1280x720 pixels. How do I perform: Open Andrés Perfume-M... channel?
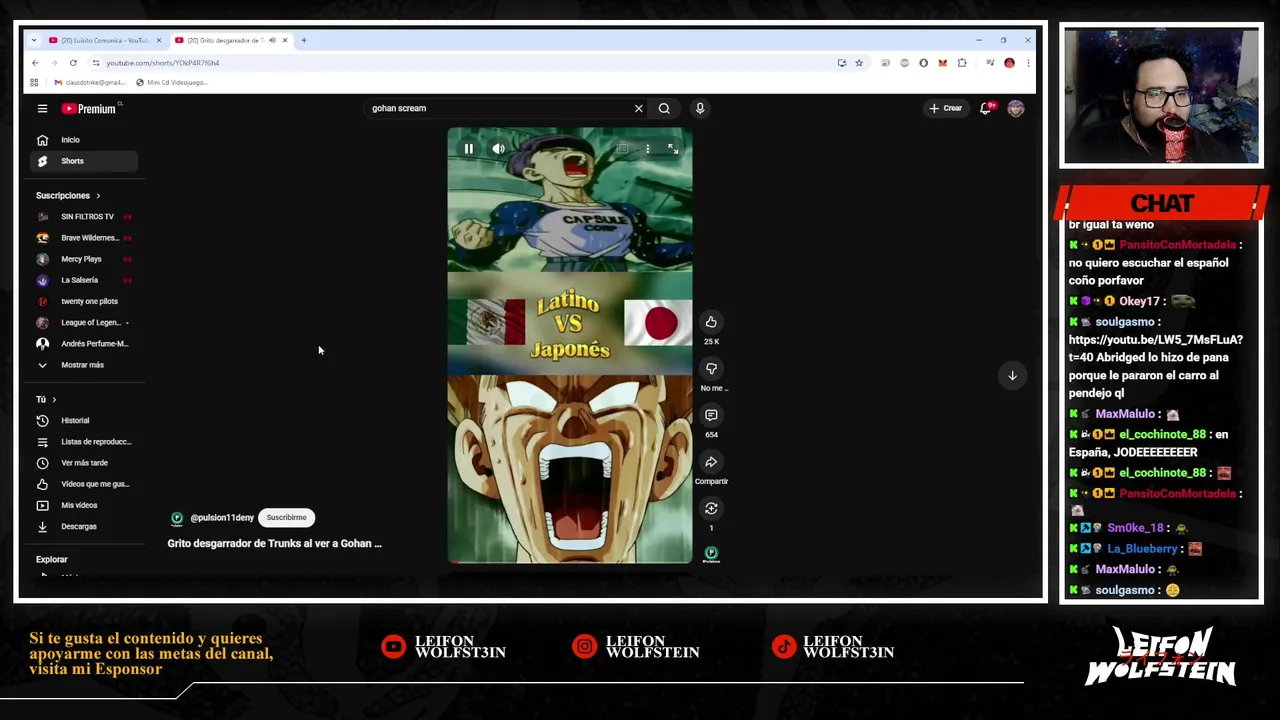[84, 344]
